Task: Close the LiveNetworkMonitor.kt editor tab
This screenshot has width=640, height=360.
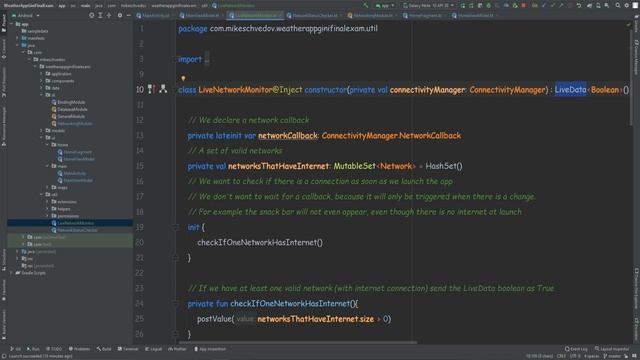Action: click(x=281, y=16)
